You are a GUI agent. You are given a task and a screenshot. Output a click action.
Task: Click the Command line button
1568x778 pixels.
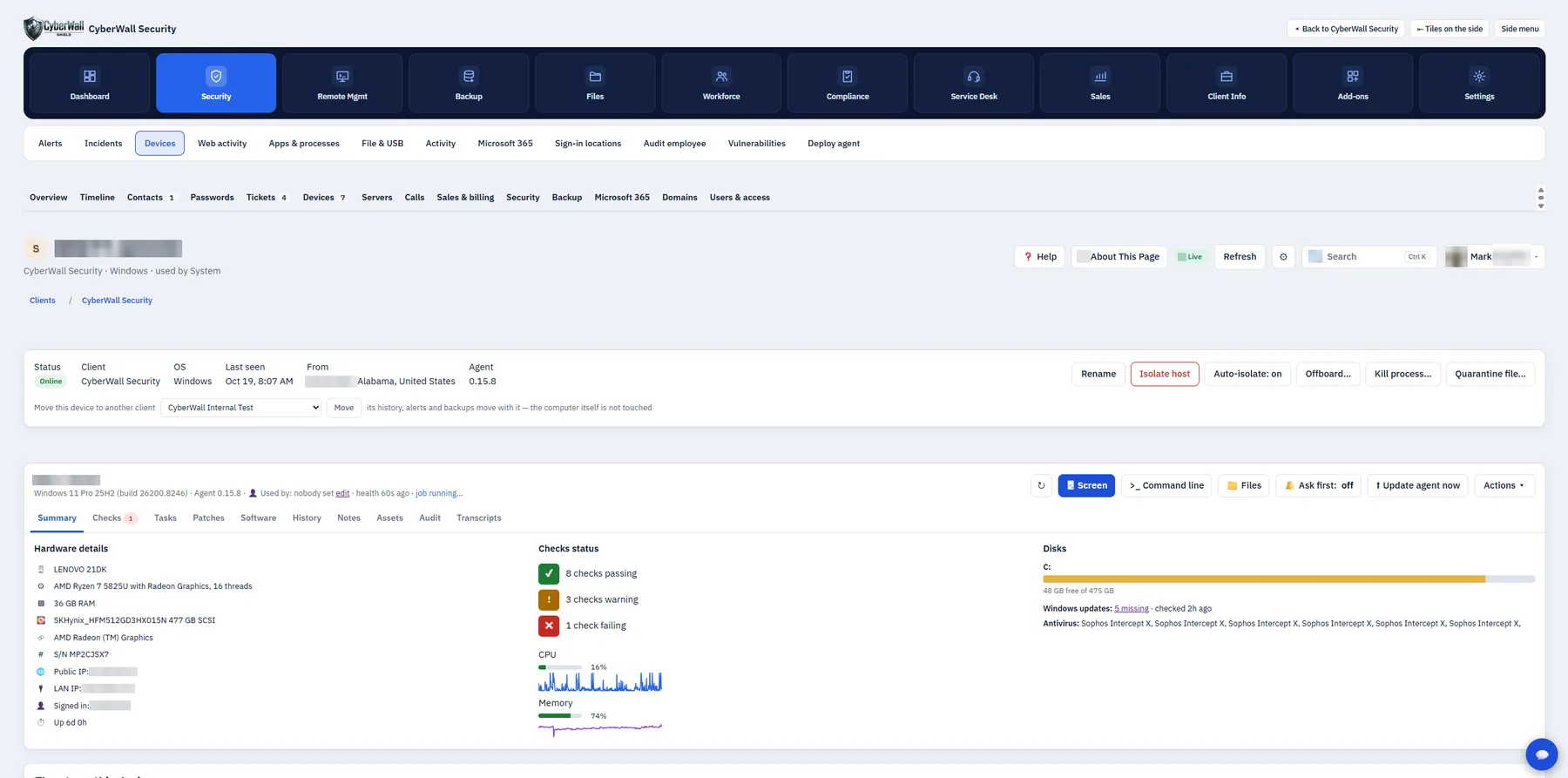pyautogui.click(x=1166, y=485)
